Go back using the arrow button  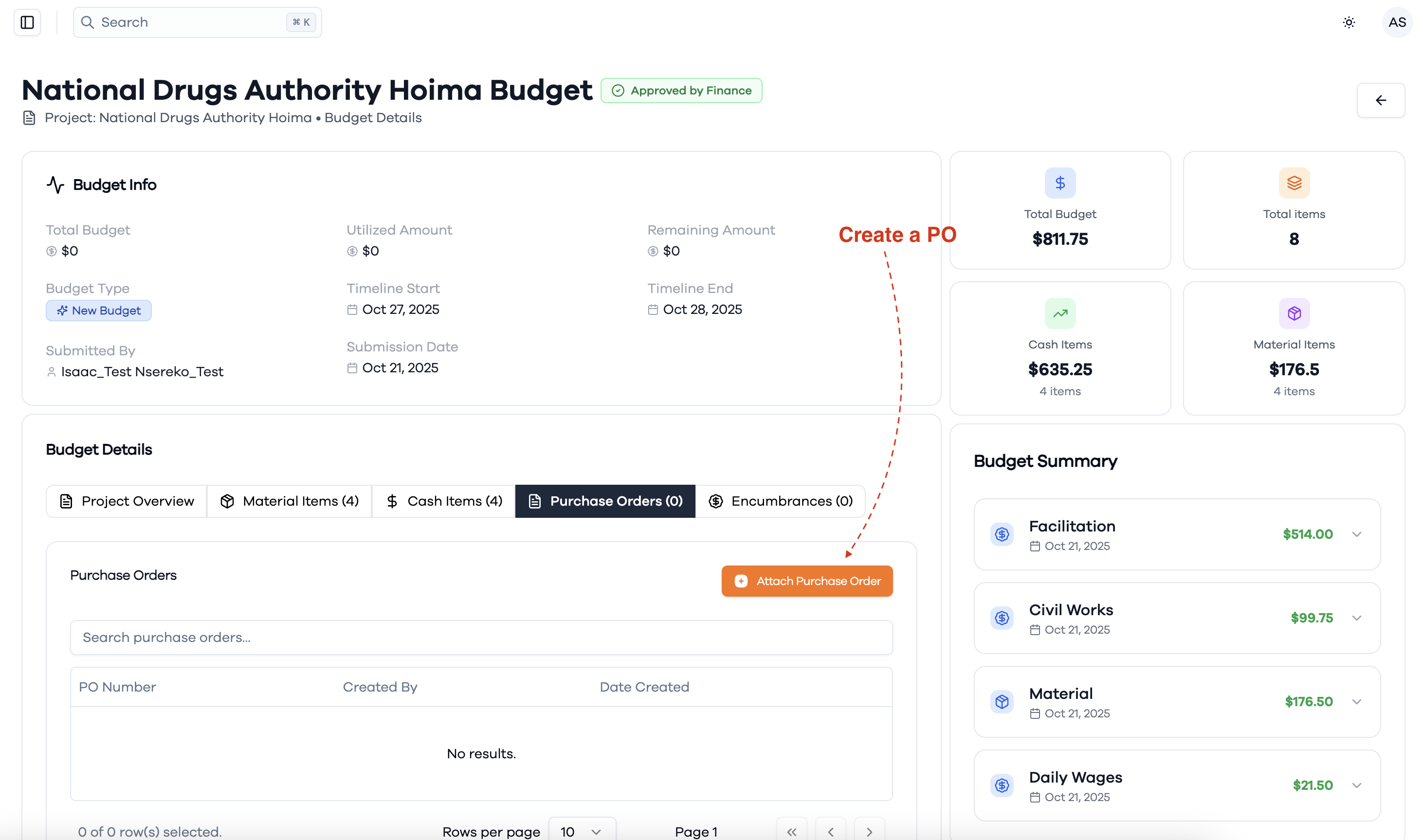[x=1381, y=100]
